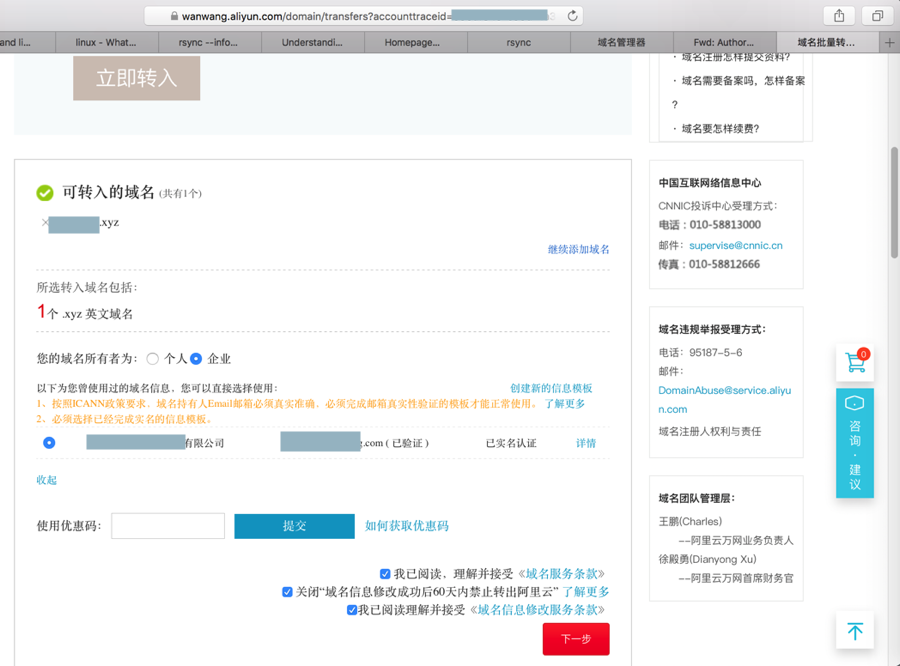Toggle the 域名信息修改服务条款 agreement checkbox
Image resolution: width=900 pixels, height=666 pixels.
pos(352,610)
